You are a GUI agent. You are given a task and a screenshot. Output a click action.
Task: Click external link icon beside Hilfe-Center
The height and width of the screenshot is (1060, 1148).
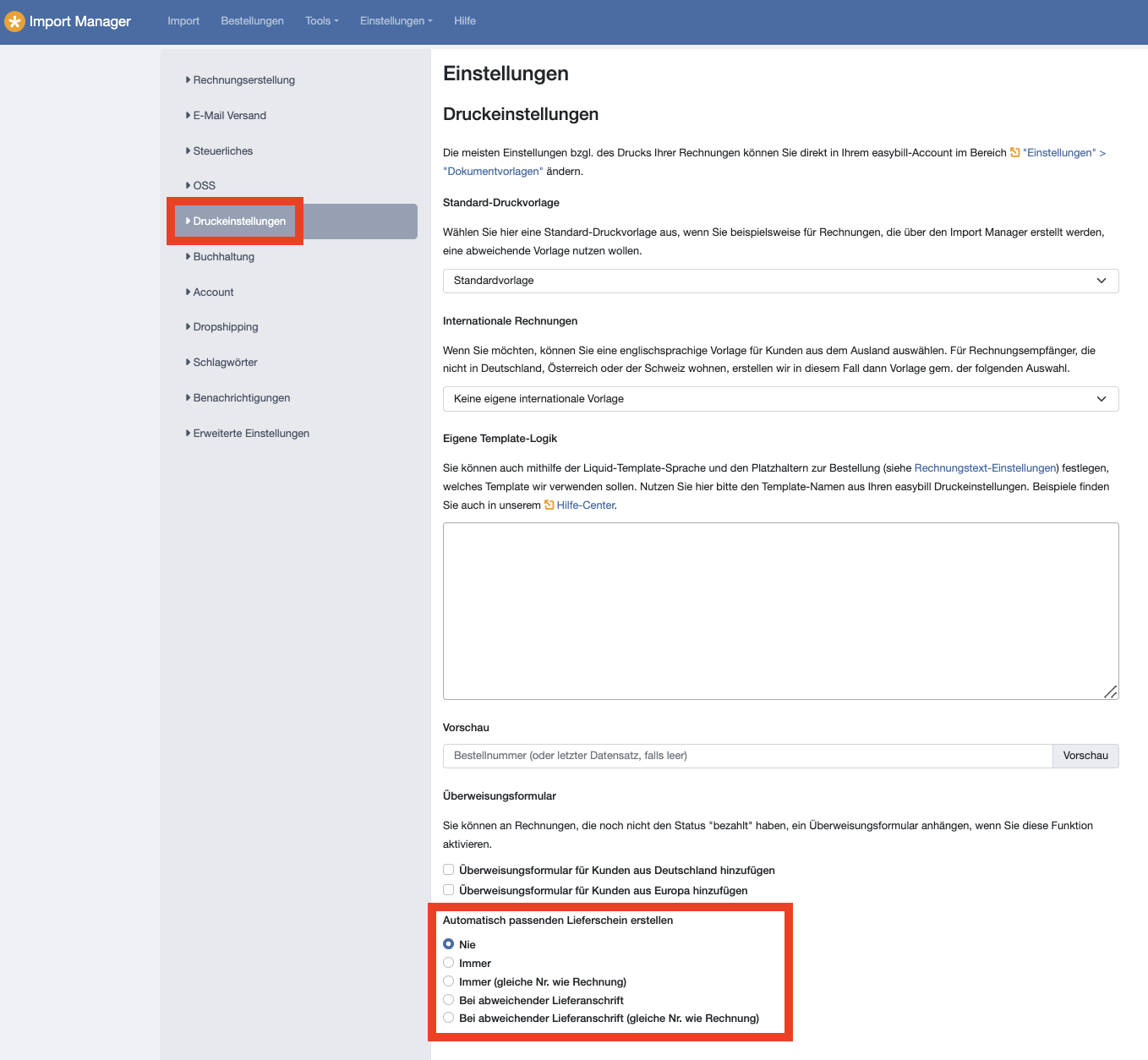[x=549, y=505]
